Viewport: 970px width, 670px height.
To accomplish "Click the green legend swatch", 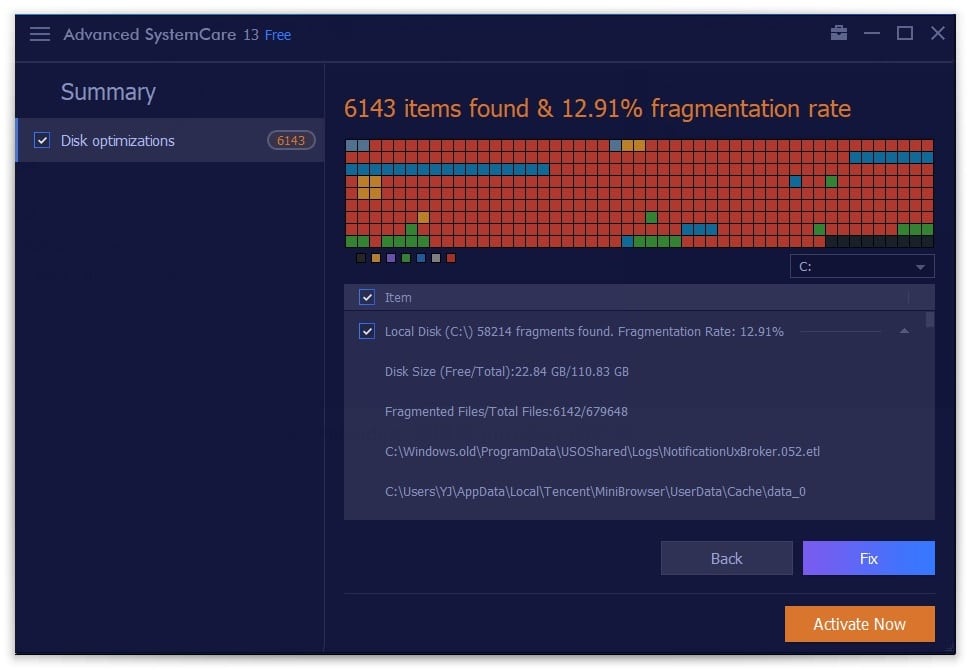I will coord(406,258).
